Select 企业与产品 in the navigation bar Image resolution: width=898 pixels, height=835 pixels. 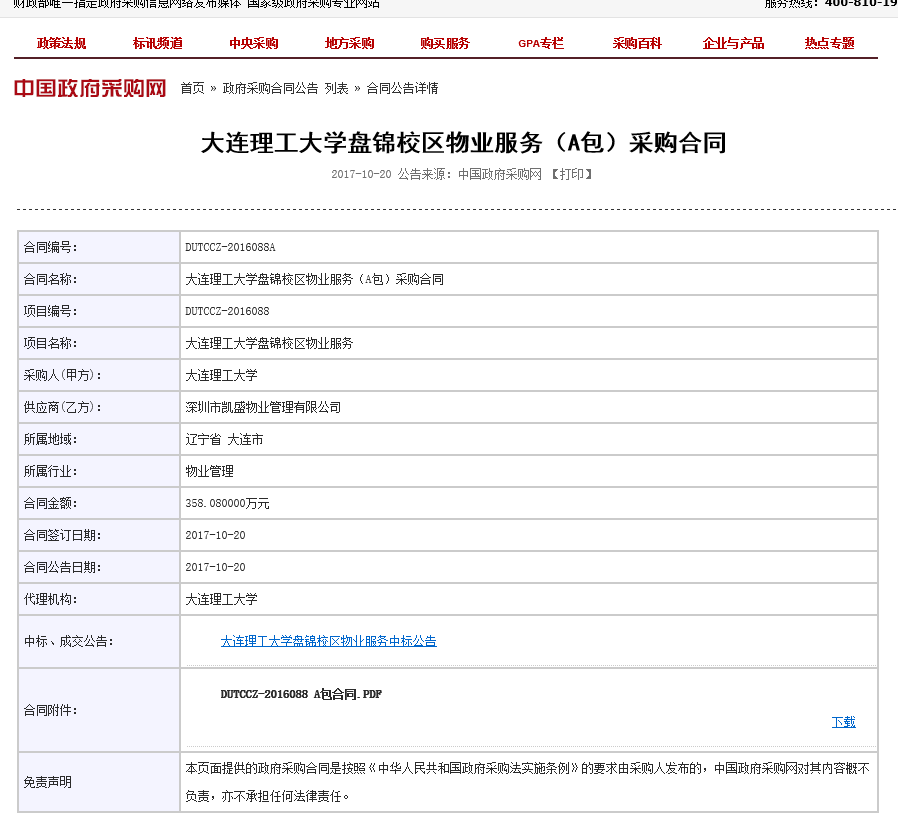pos(733,43)
